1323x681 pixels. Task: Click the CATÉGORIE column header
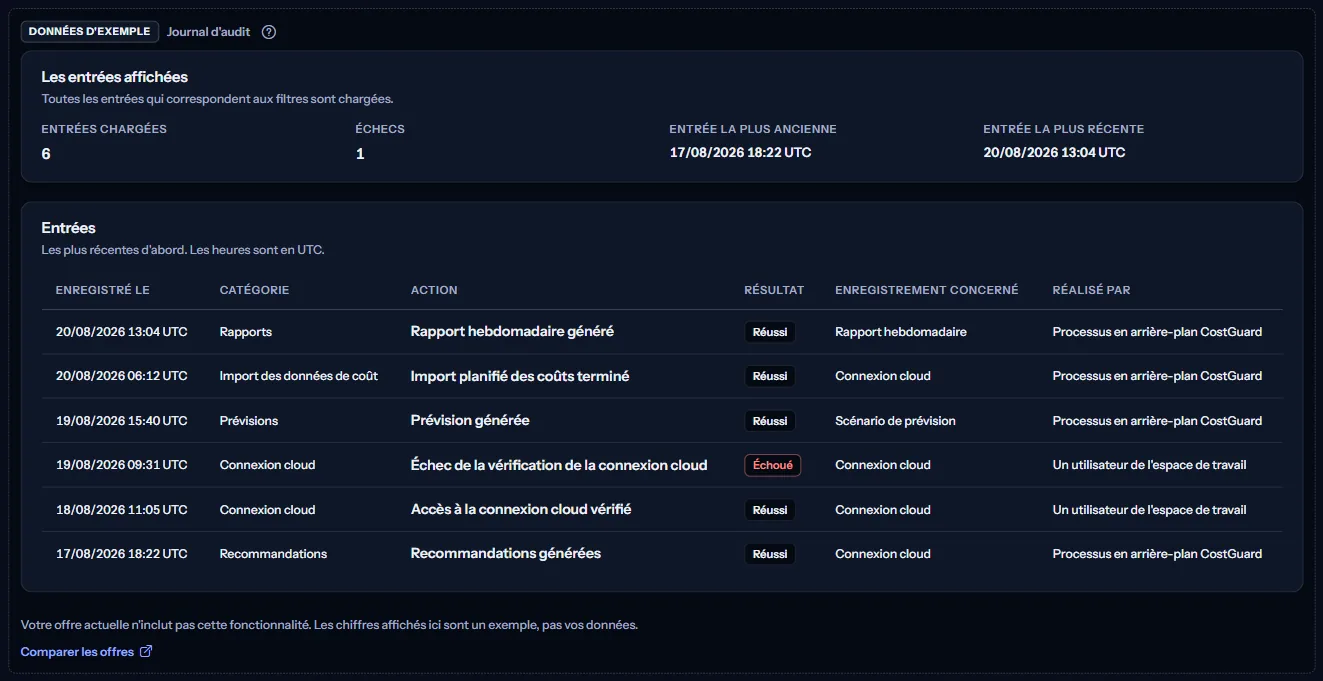pos(255,290)
